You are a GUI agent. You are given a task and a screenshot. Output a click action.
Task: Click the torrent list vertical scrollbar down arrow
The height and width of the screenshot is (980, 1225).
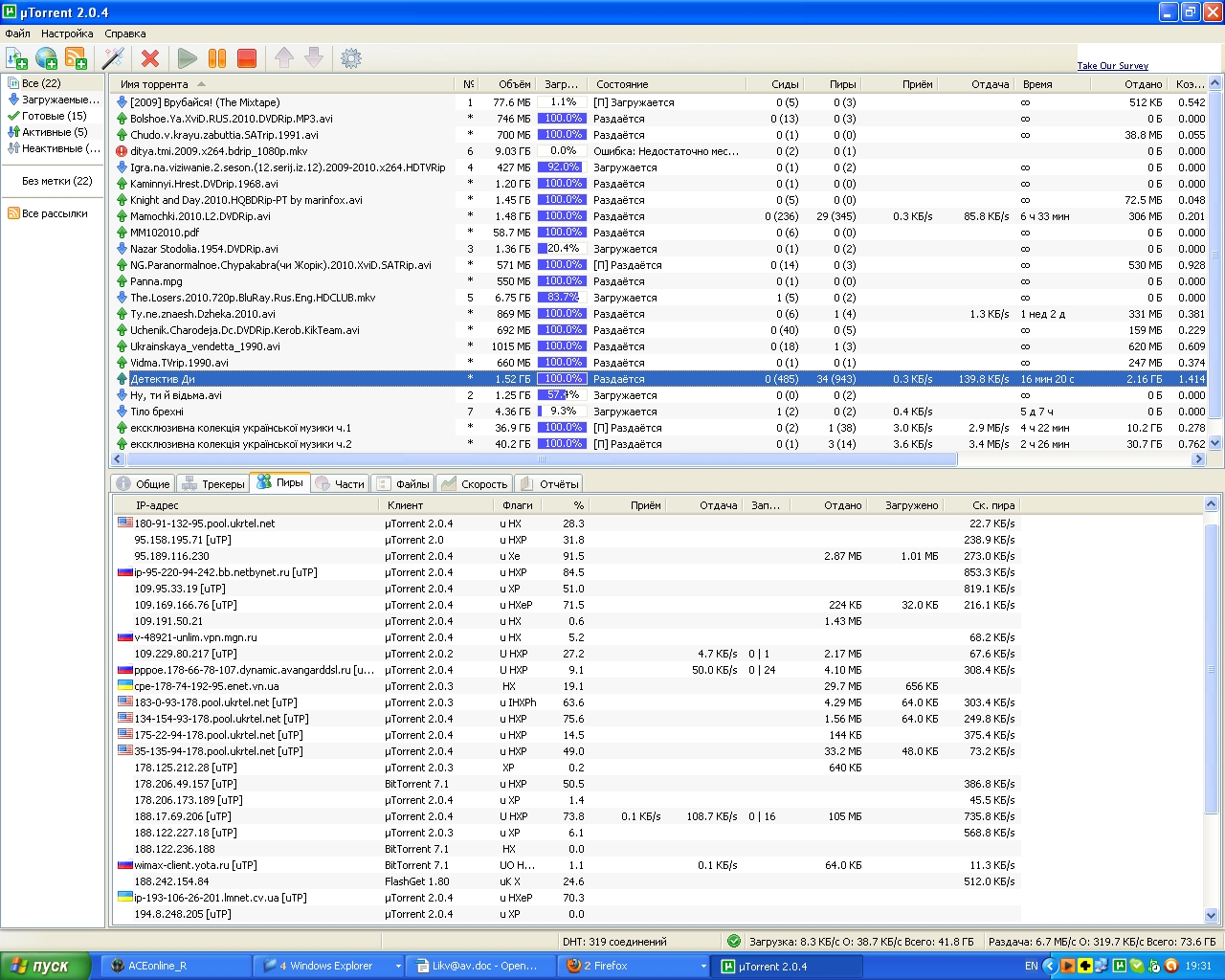pyautogui.click(x=1215, y=443)
